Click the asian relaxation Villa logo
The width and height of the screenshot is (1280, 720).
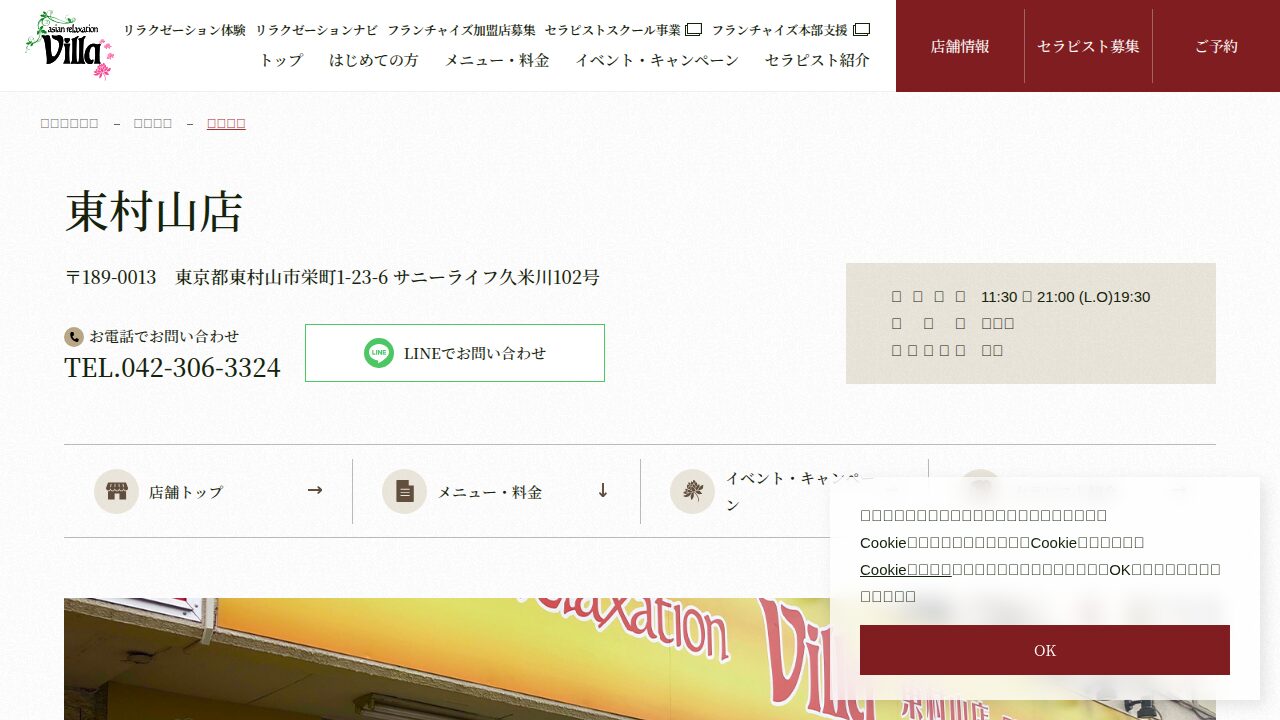(x=69, y=45)
